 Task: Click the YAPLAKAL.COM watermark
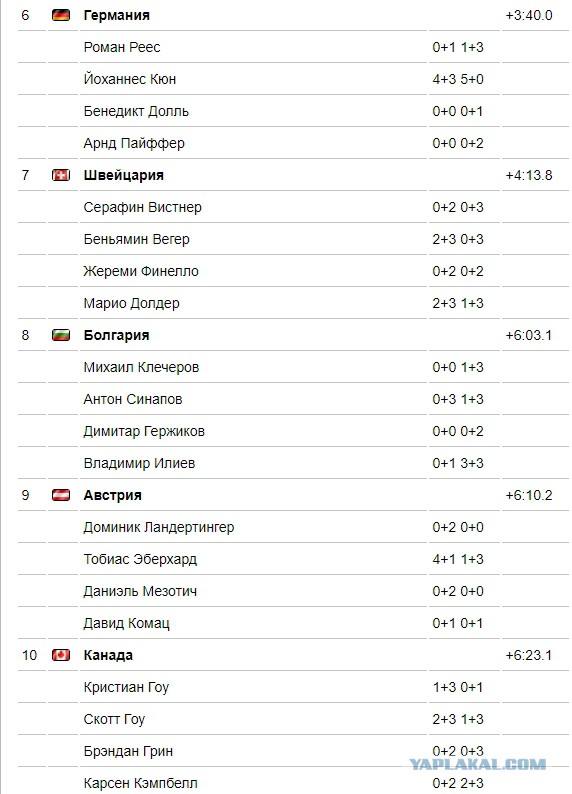478,764
